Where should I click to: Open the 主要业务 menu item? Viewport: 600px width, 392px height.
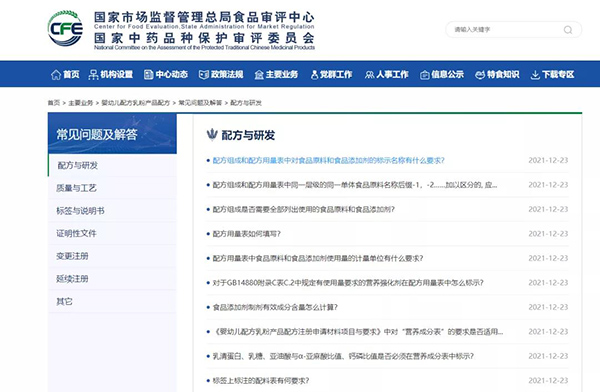click(x=282, y=74)
